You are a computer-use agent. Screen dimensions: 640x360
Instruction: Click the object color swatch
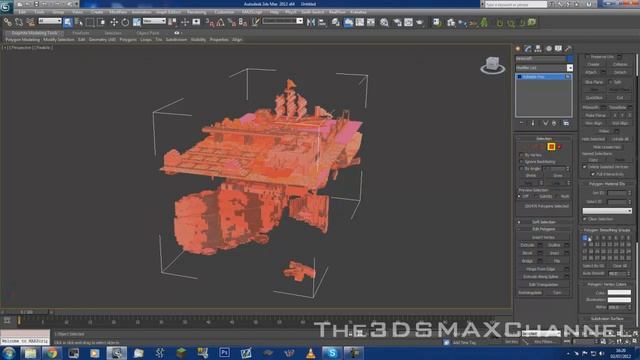click(x=570, y=59)
